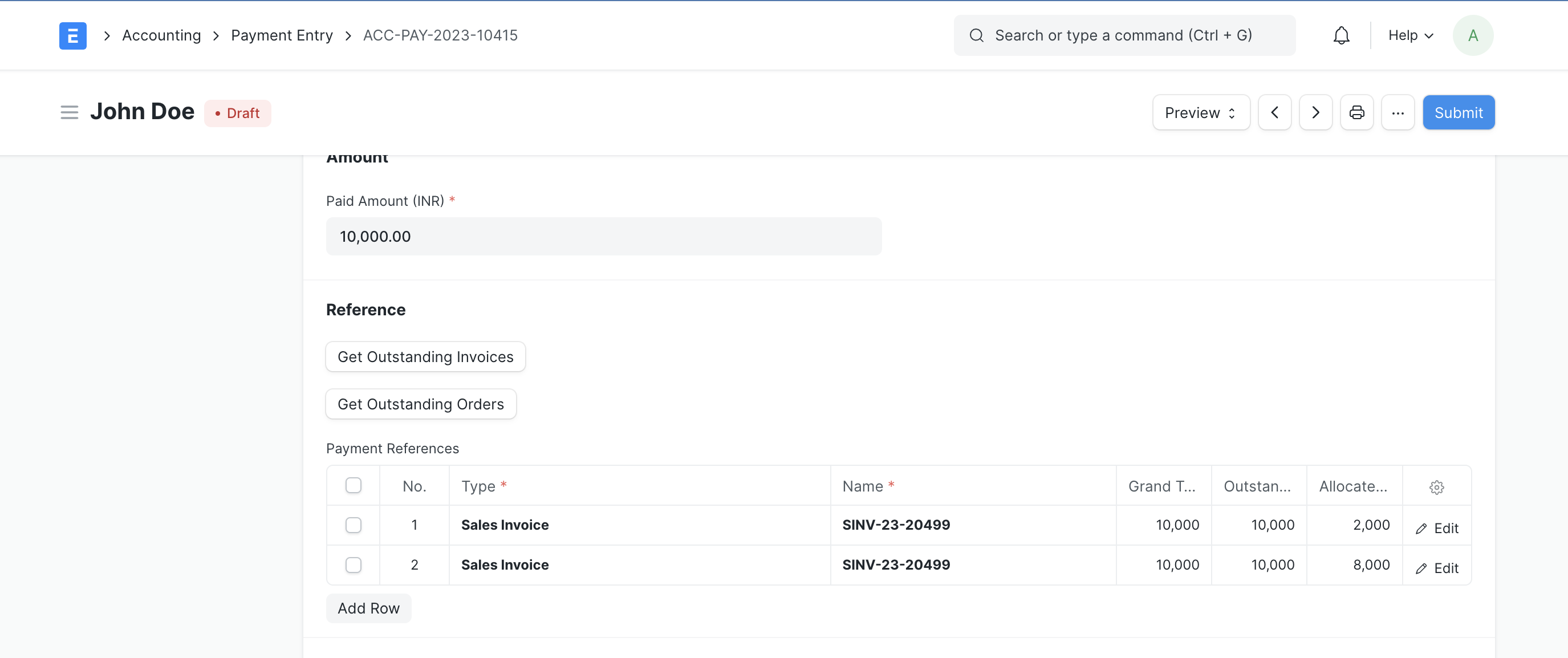Click the Paid Amount input field

click(604, 236)
